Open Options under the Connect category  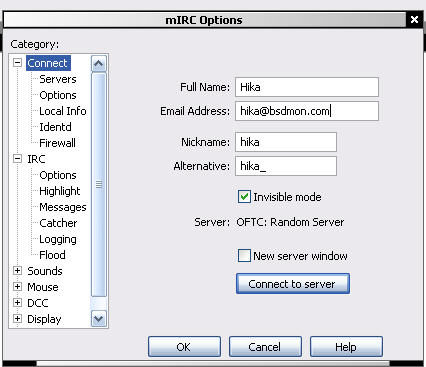(x=58, y=95)
